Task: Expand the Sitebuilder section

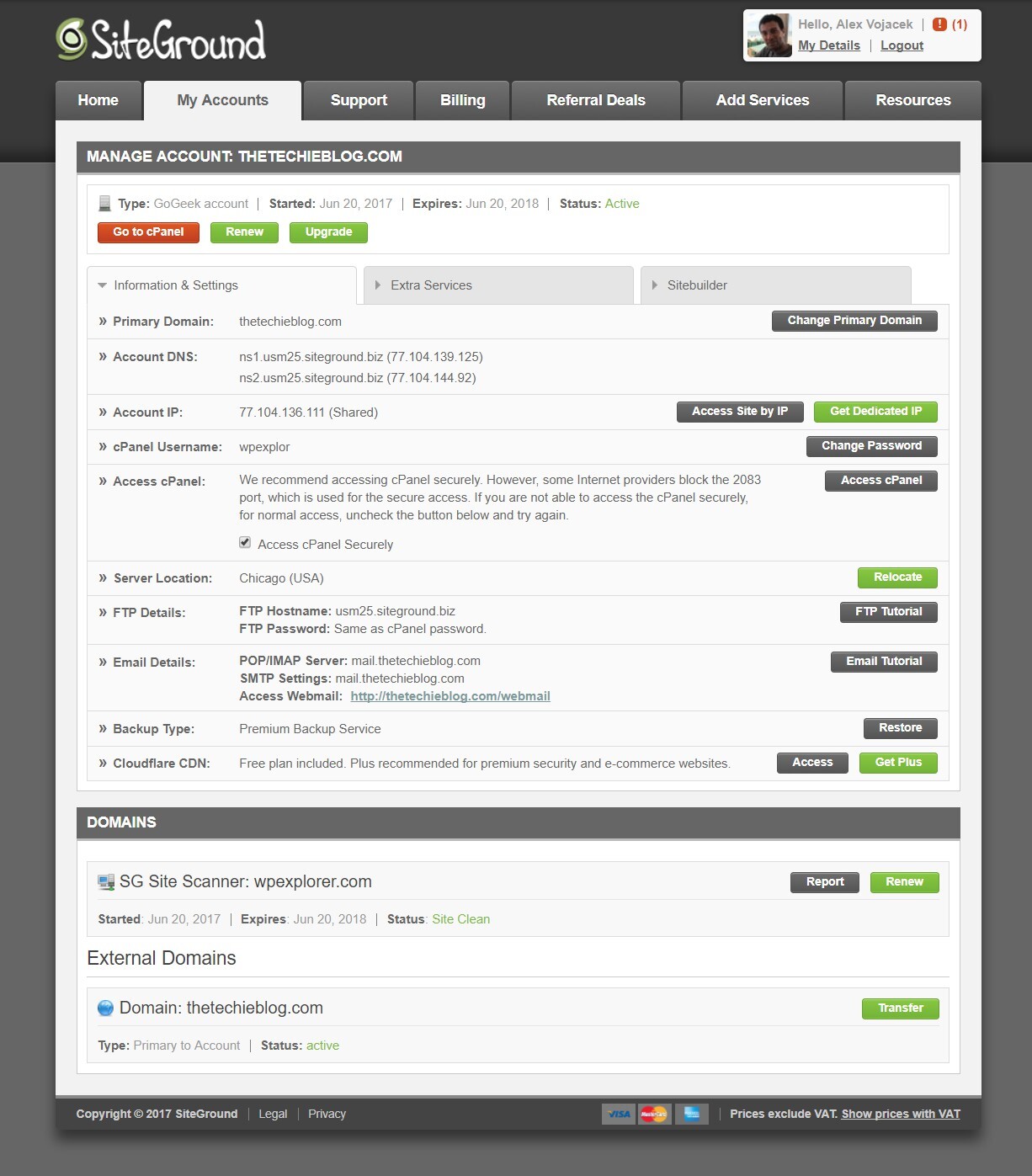Action: coord(775,285)
